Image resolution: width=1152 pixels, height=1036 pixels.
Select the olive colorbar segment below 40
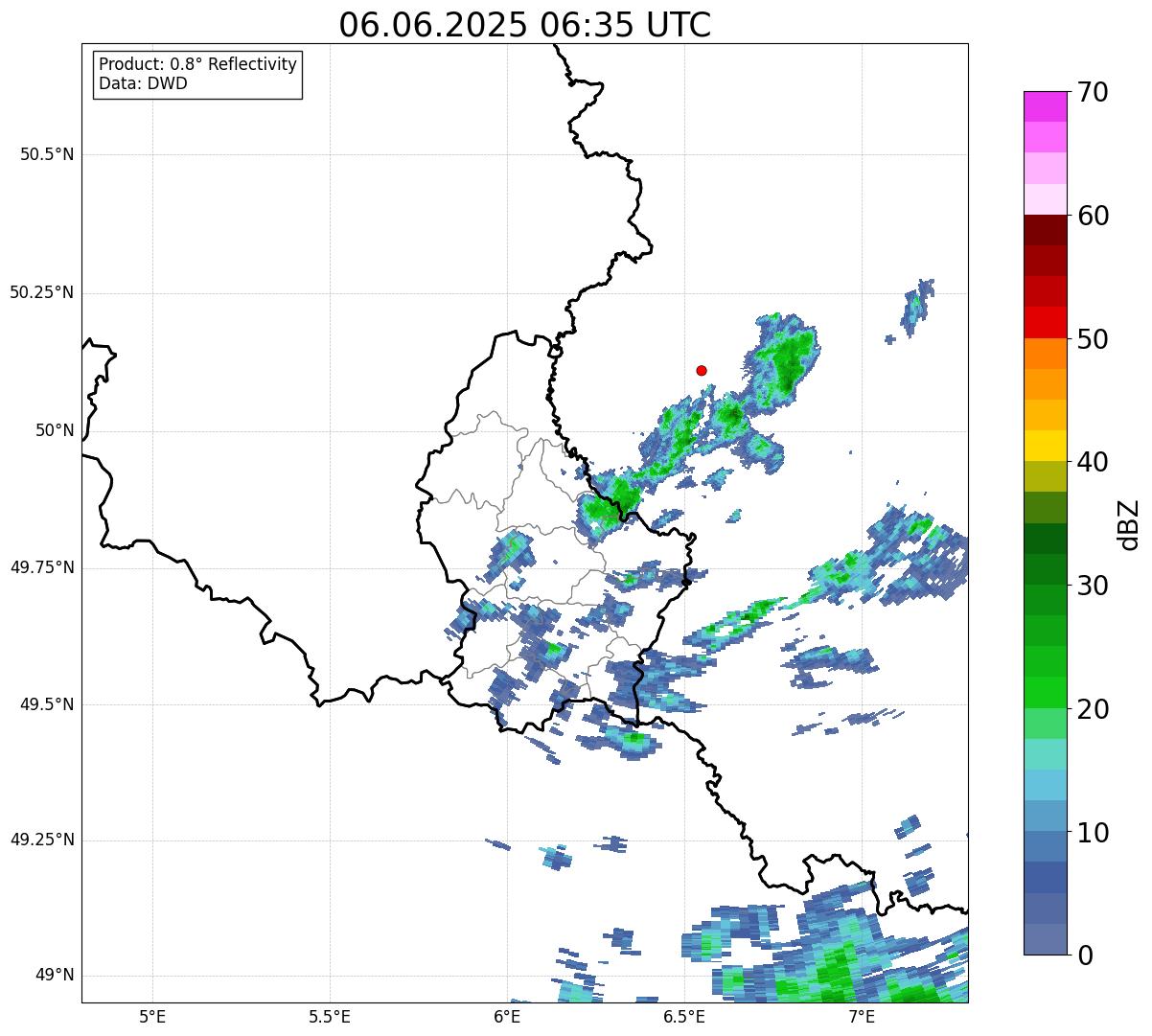coord(1045,476)
